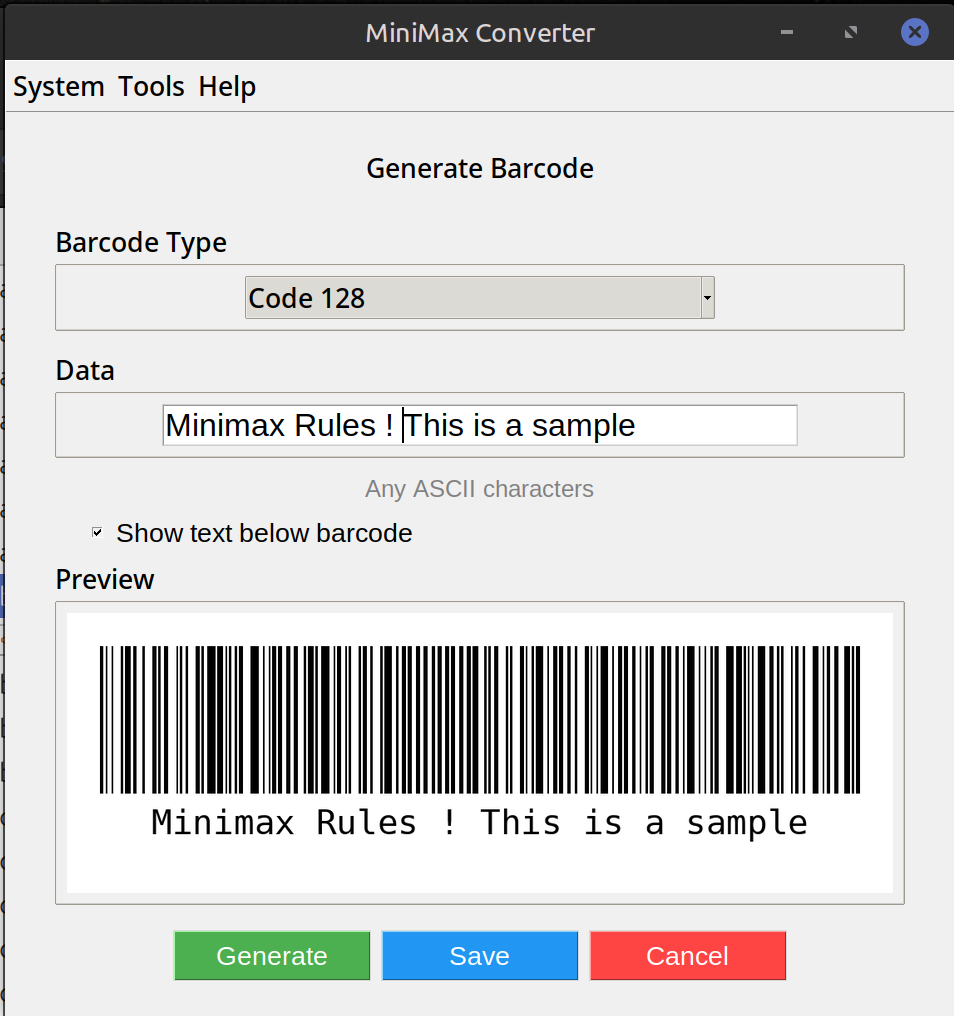Screen dimensions: 954x1016
Task: Click the Any ASCII characters hint
Action: coord(480,489)
